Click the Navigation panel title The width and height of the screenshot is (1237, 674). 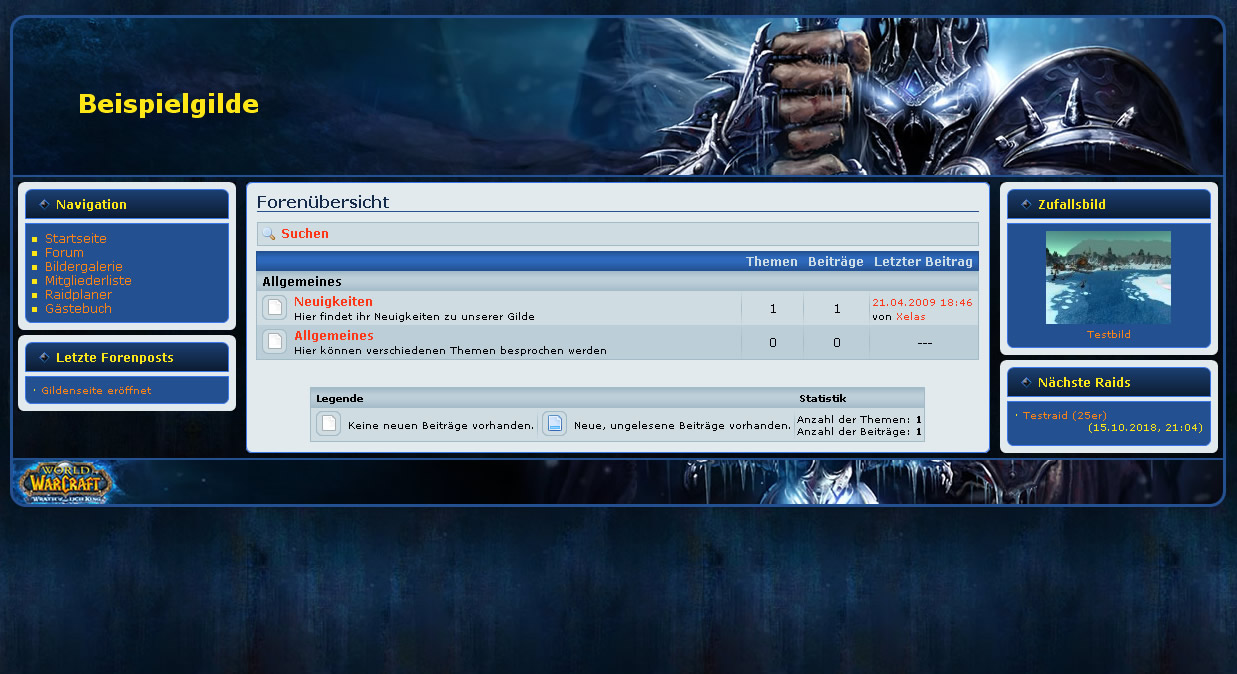pos(91,204)
